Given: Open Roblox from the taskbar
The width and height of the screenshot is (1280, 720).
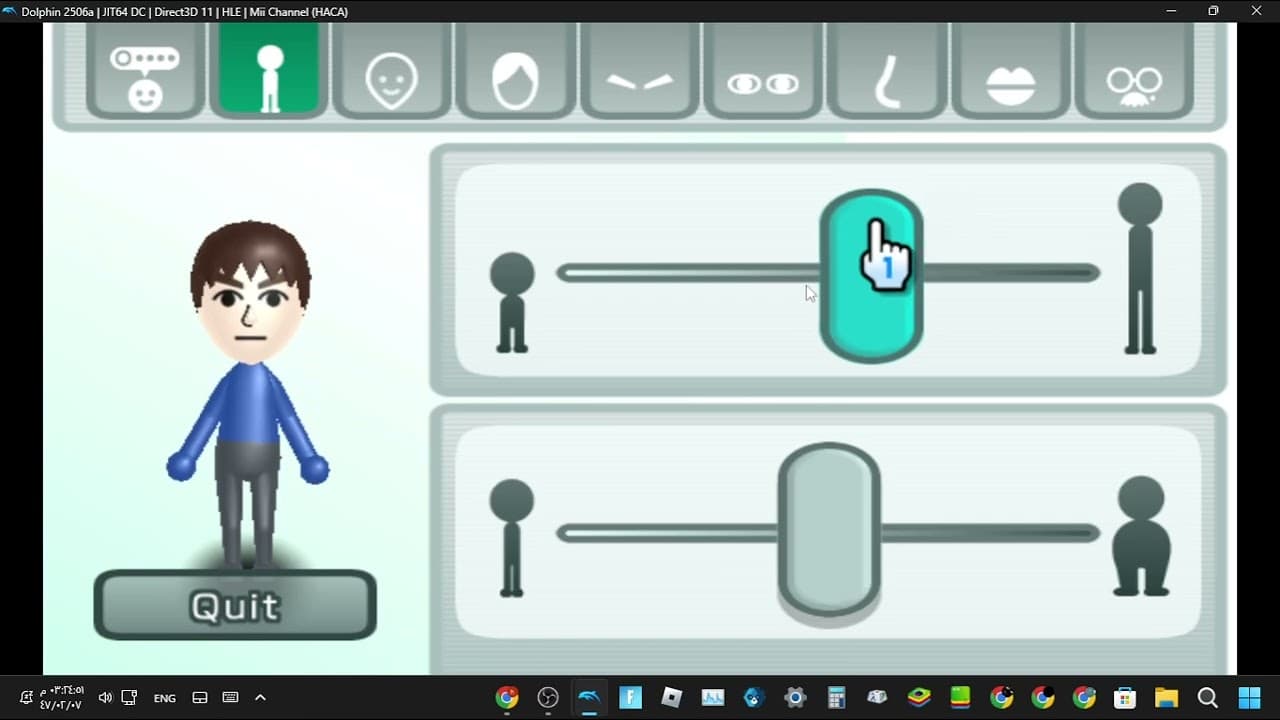Looking at the screenshot, I should click(x=672, y=698).
